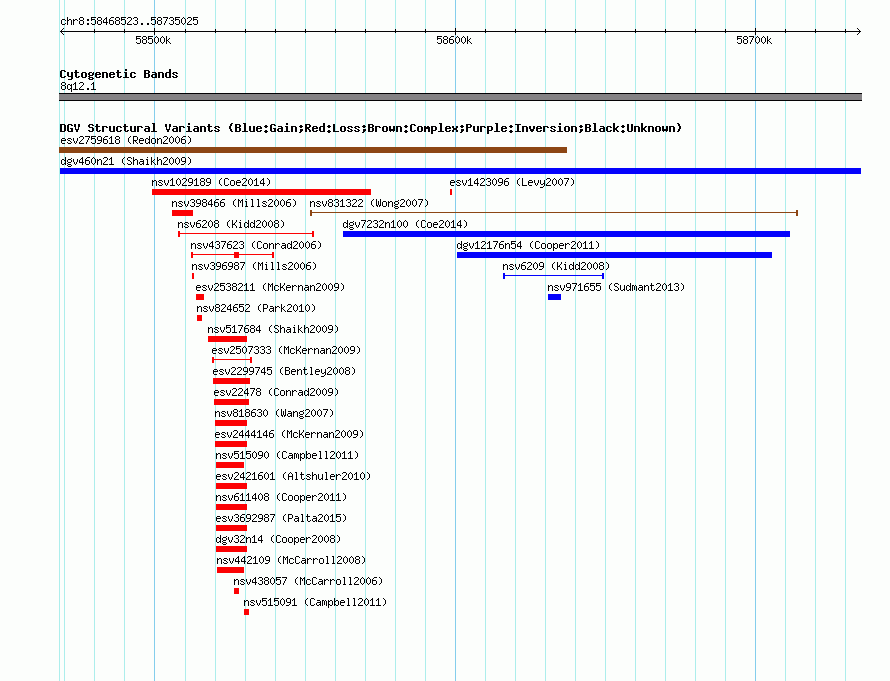The height and width of the screenshot is (681, 890).
Task: Select the nsv818630 (Wang2007) red bar
Action: point(231,423)
